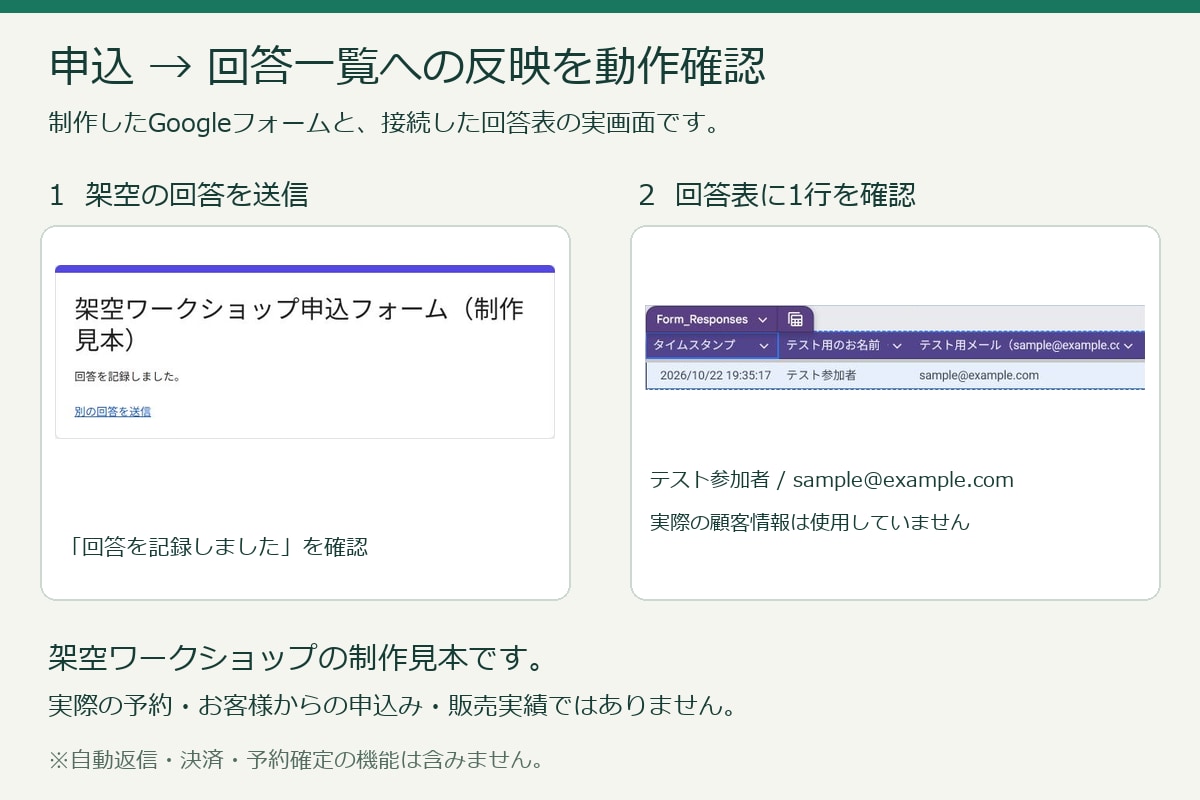Viewport: 1200px width, 800px height.
Task: Open the テスト用メール column dropdown arrow
Action: pos(1128,346)
